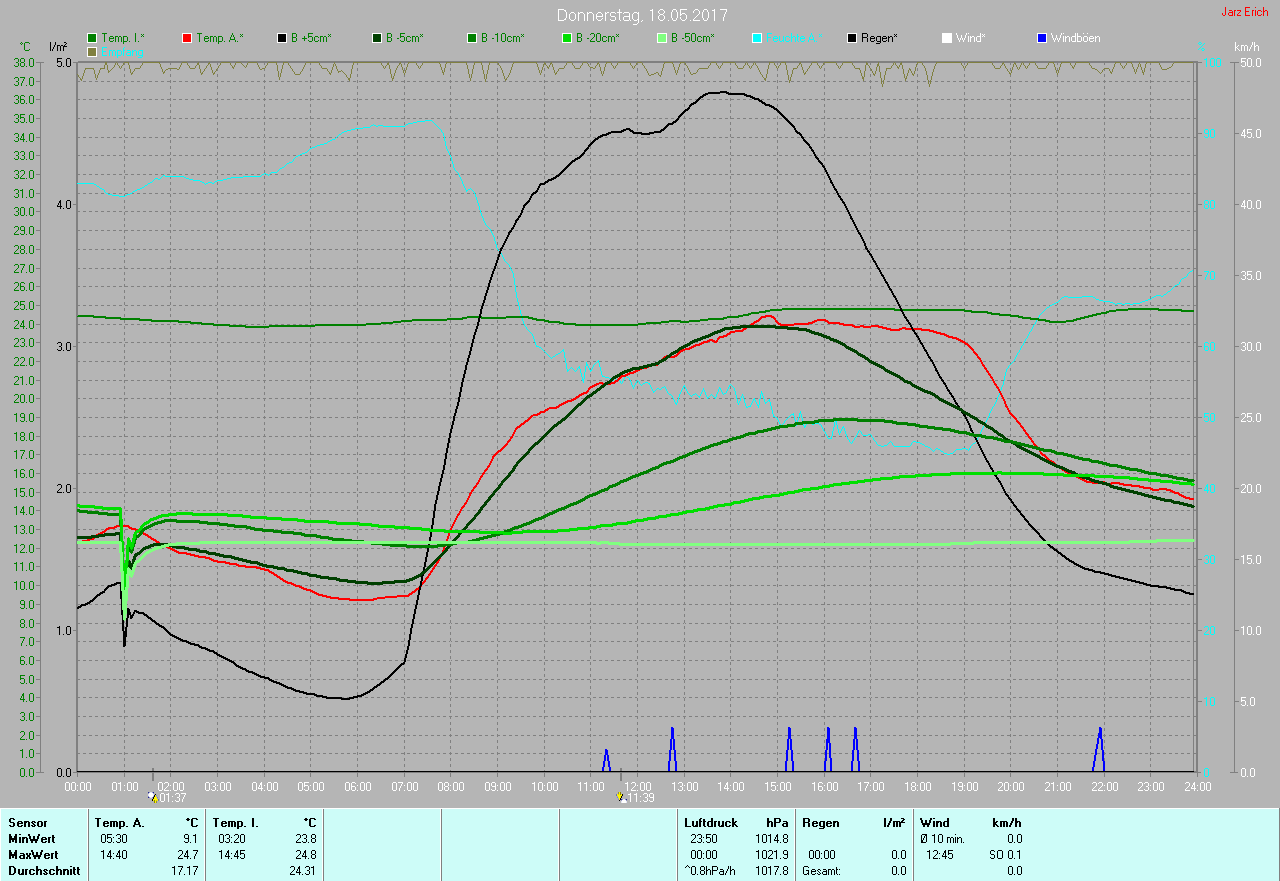Click the Luftdruck header in statistics table

click(x=710, y=822)
